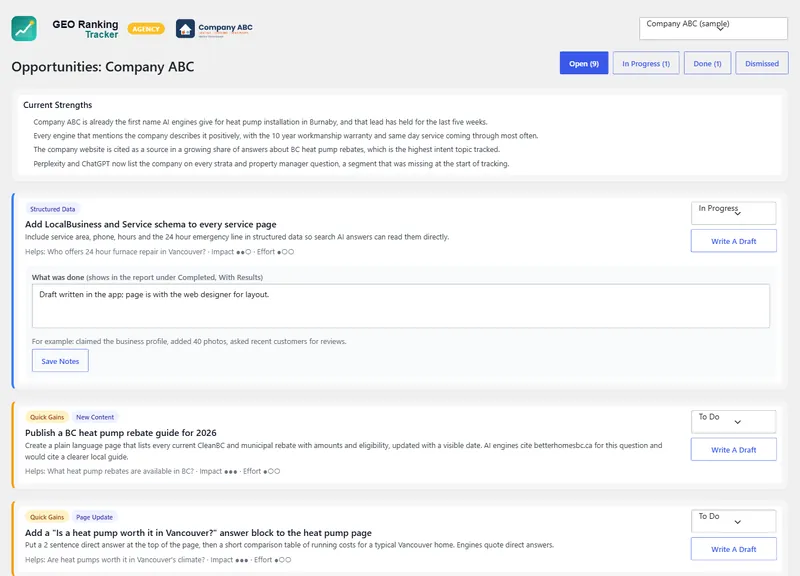This screenshot has height=576, width=800.
Task: Click the yellow AGENCY badge
Action: click(x=146, y=29)
